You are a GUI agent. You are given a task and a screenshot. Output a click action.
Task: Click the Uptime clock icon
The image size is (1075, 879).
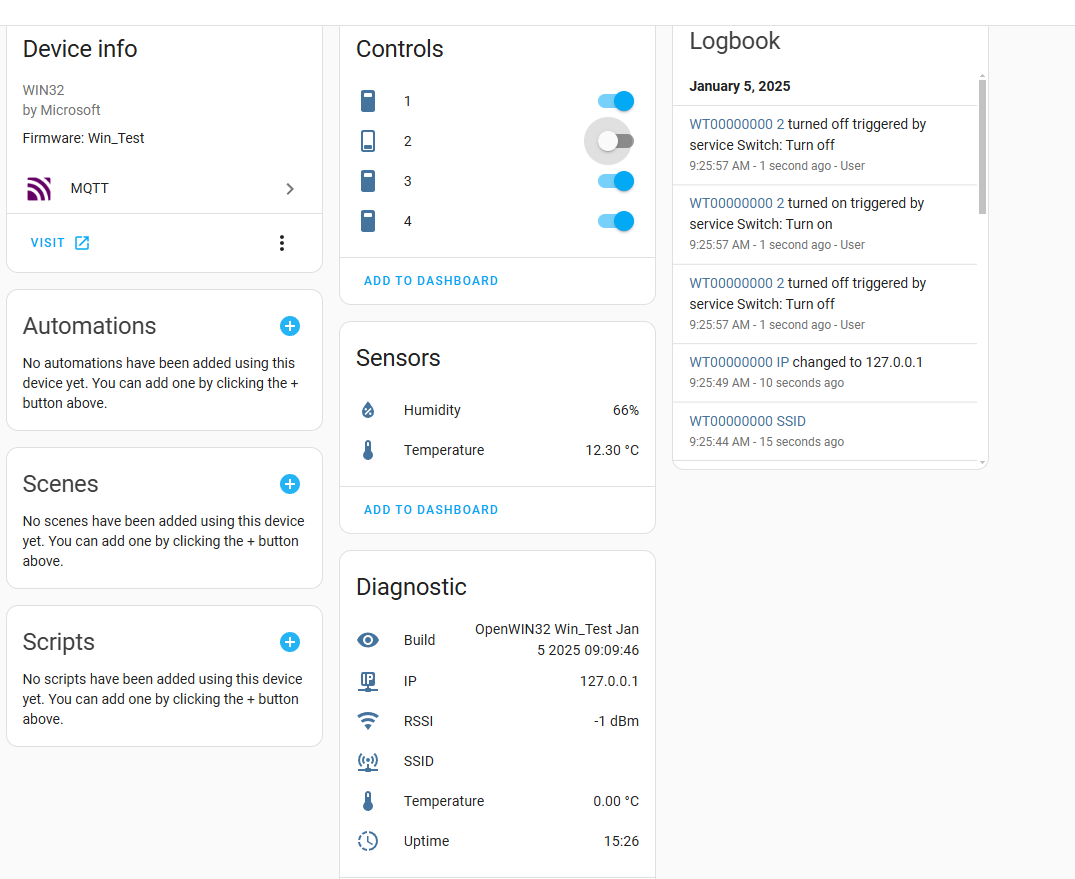coord(368,841)
